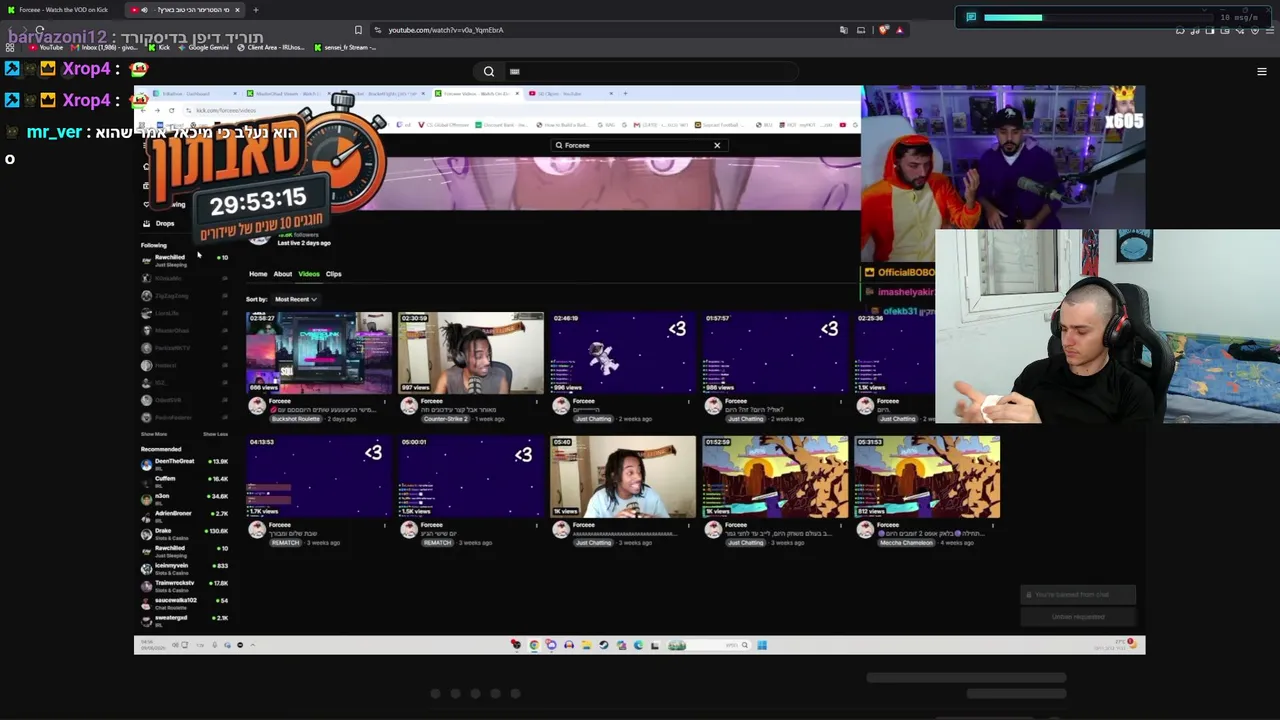Open Drake in the Recommended list
The height and width of the screenshot is (720, 1280).
[185, 533]
